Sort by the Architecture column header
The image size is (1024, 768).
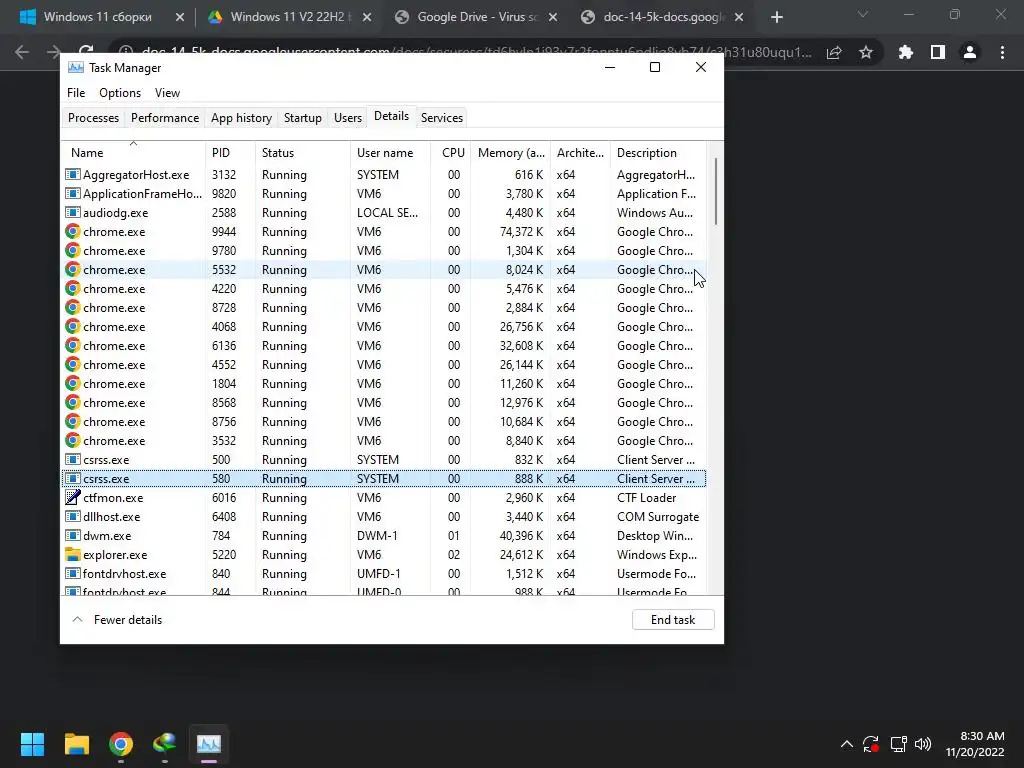(x=580, y=153)
